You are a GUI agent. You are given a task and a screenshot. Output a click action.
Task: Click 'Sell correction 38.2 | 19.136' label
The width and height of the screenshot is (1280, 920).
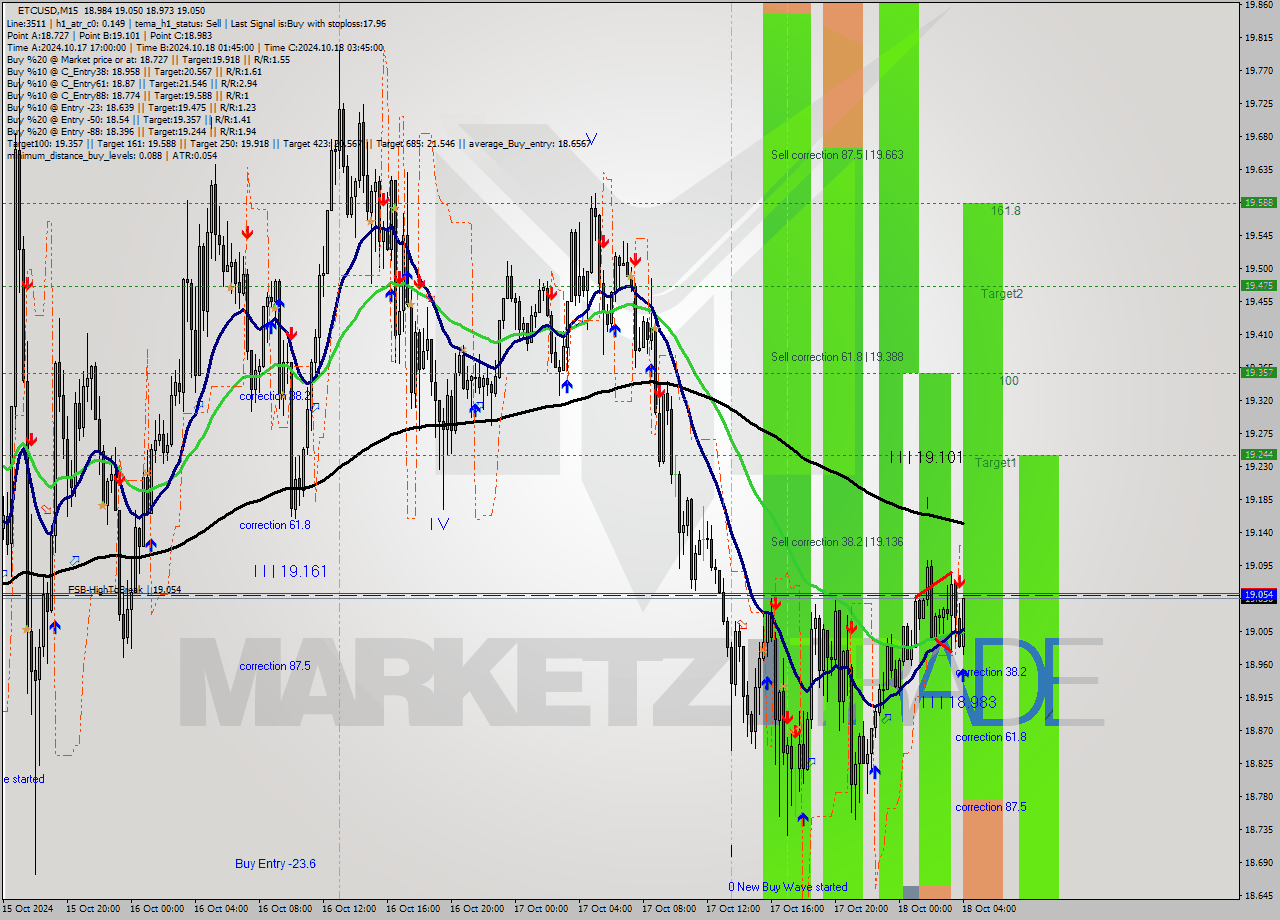[837, 542]
